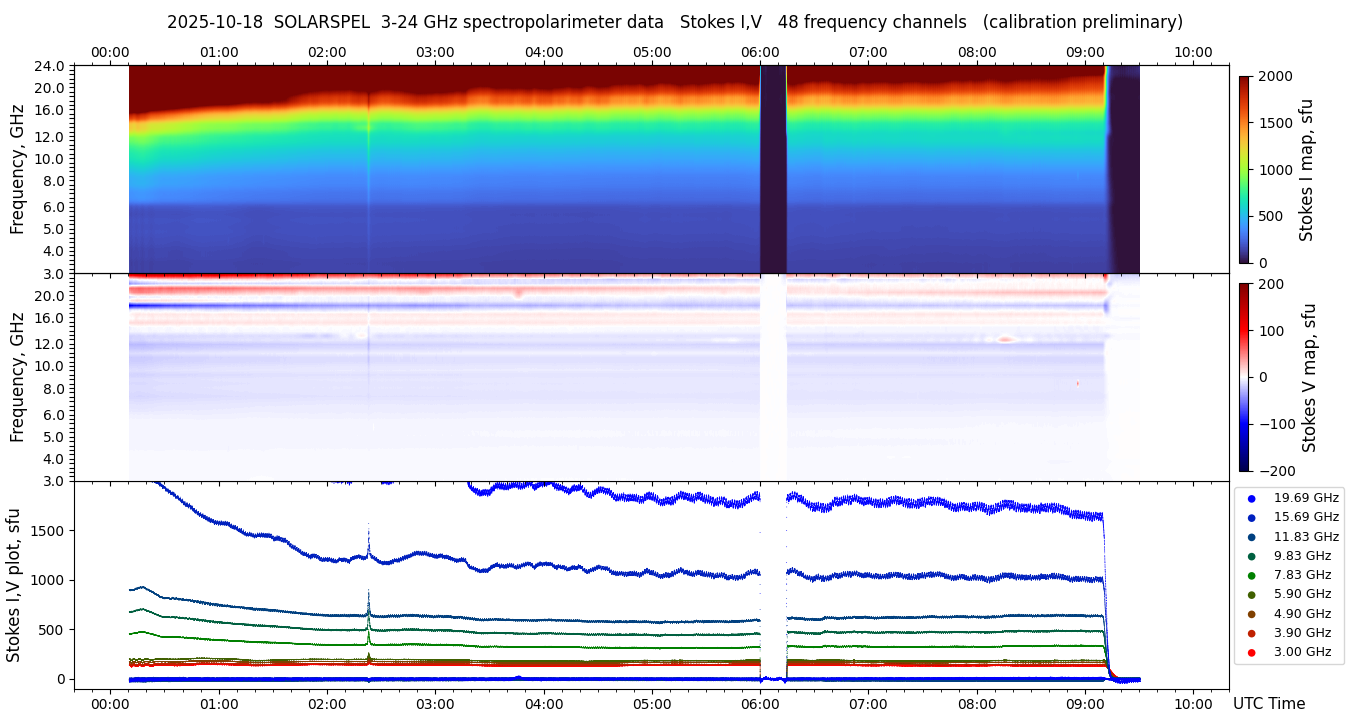Click the 19.69 GHz legend marker dot
This screenshot has height=725, width=1350.
coord(1251,498)
